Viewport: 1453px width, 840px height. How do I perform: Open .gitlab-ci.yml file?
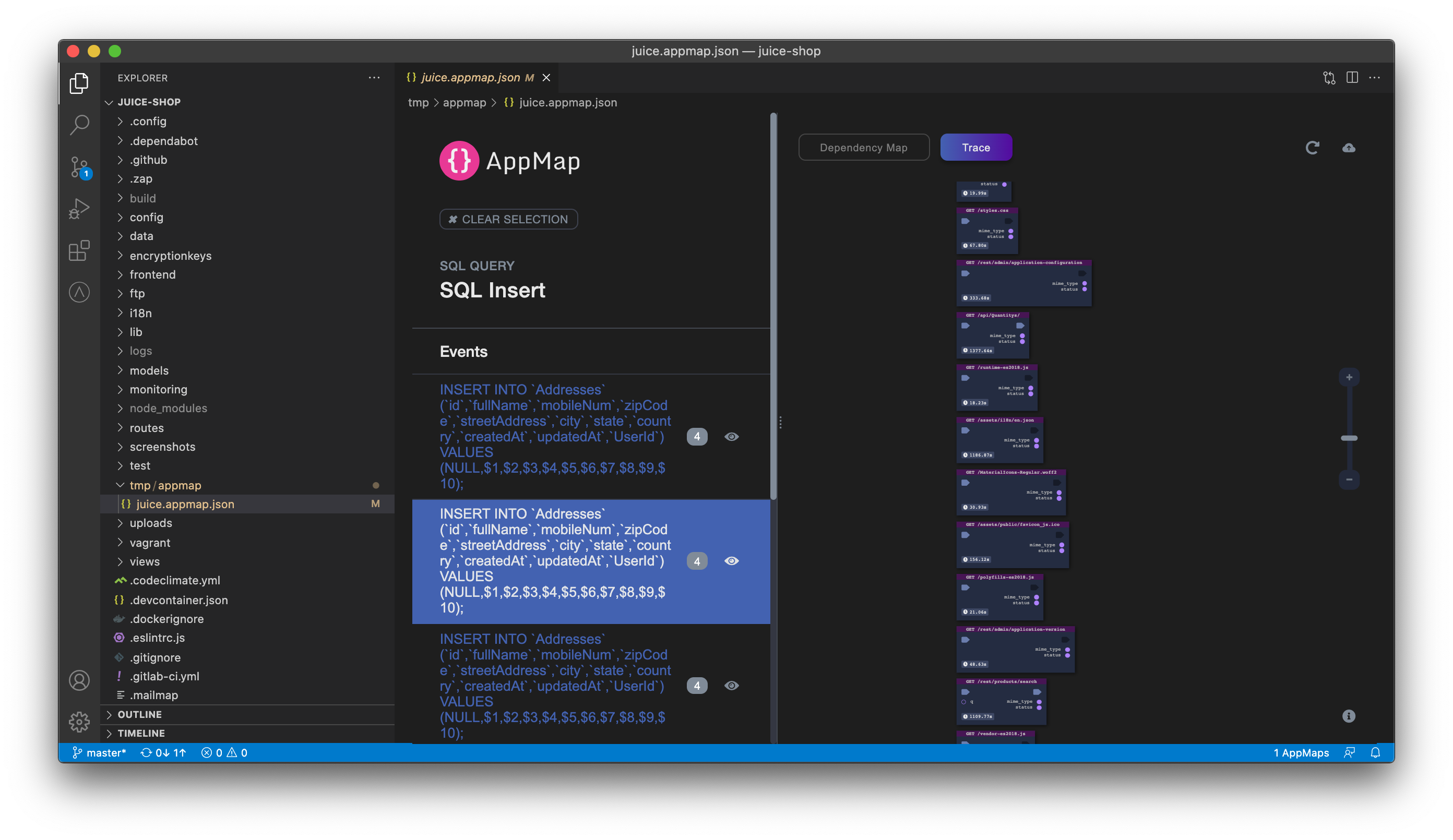click(x=248, y=676)
